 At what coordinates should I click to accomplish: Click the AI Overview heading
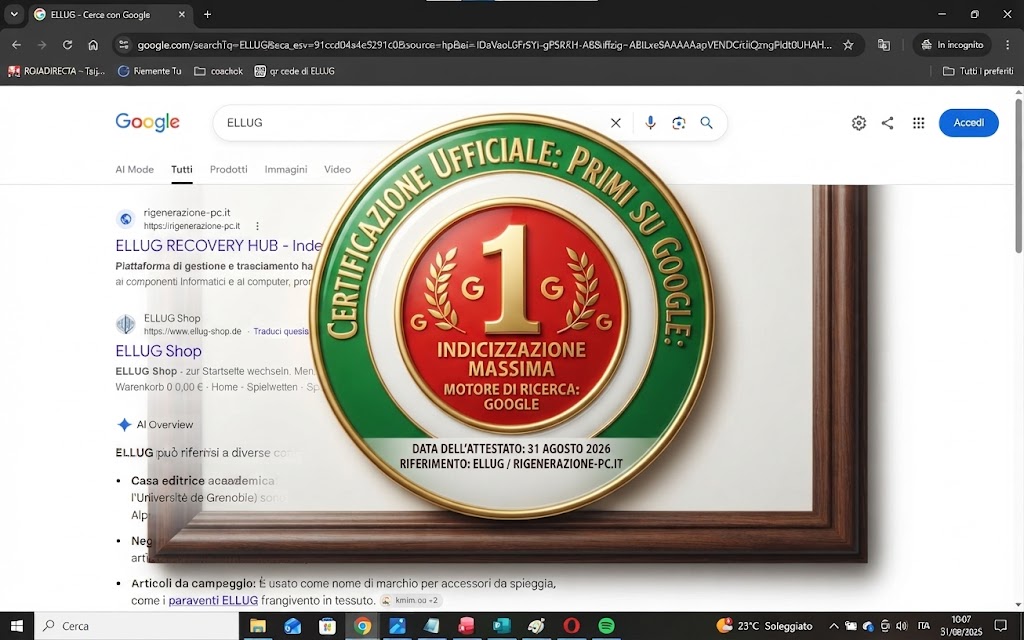click(x=165, y=424)
